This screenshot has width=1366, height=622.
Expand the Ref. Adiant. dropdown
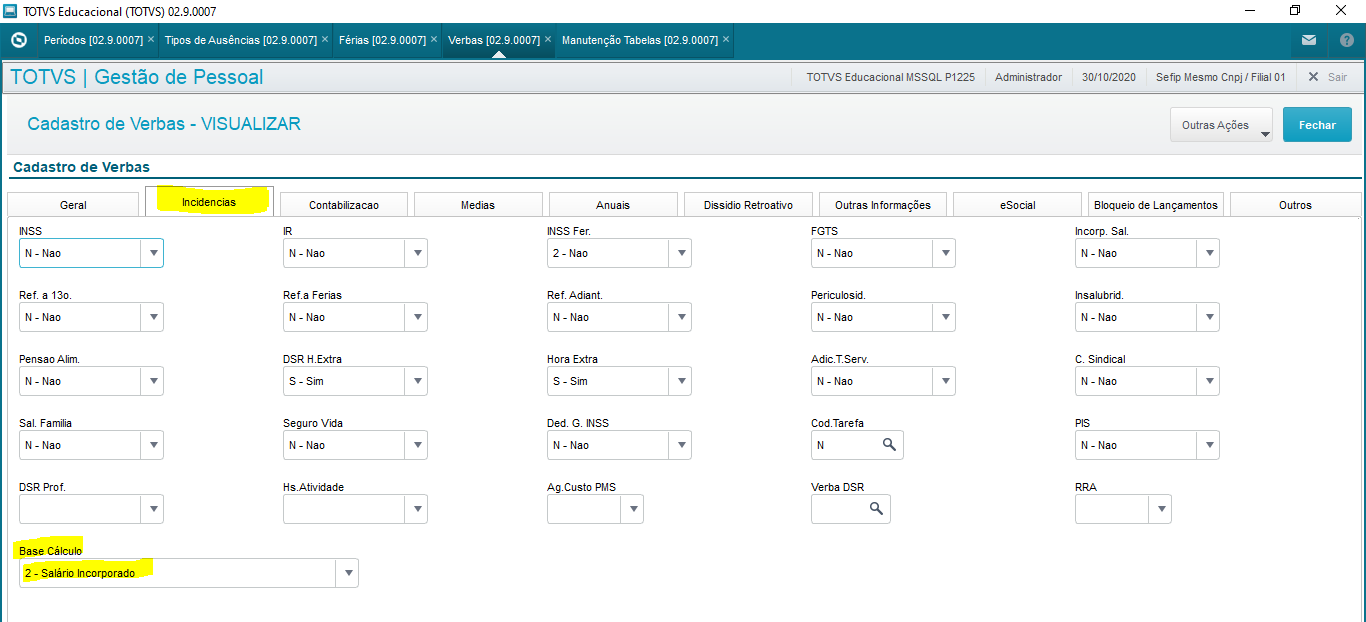(x=681, y=317)
